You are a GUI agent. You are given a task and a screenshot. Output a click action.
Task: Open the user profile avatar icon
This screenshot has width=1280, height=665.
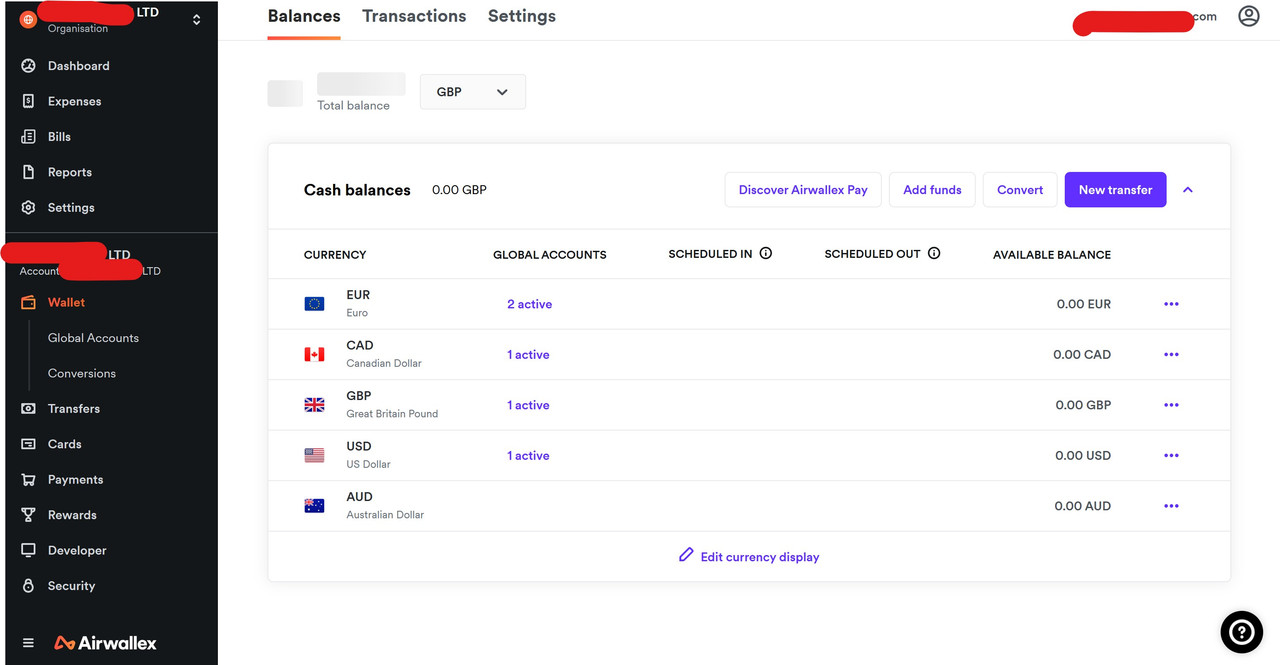[1249, 16]
